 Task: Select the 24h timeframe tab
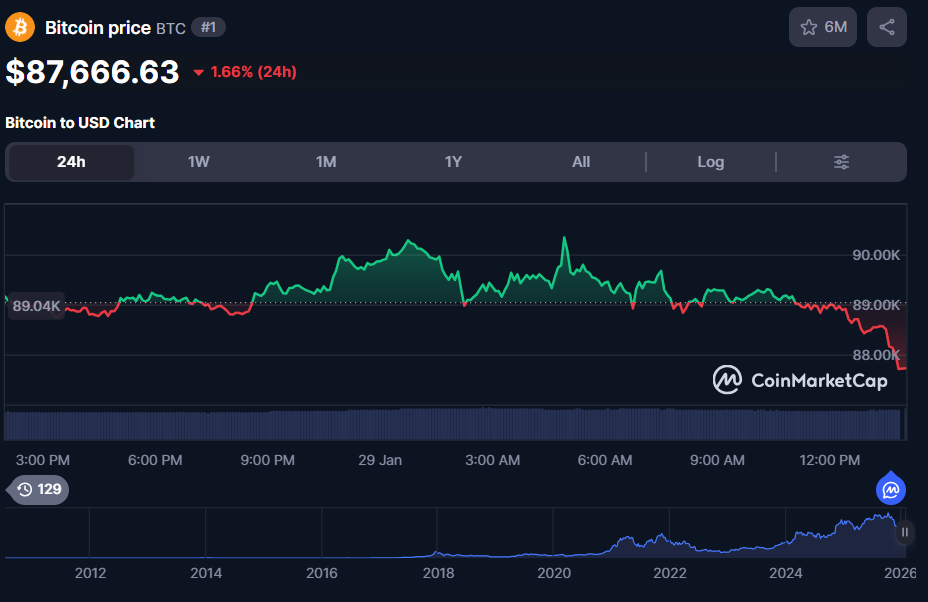71,162
